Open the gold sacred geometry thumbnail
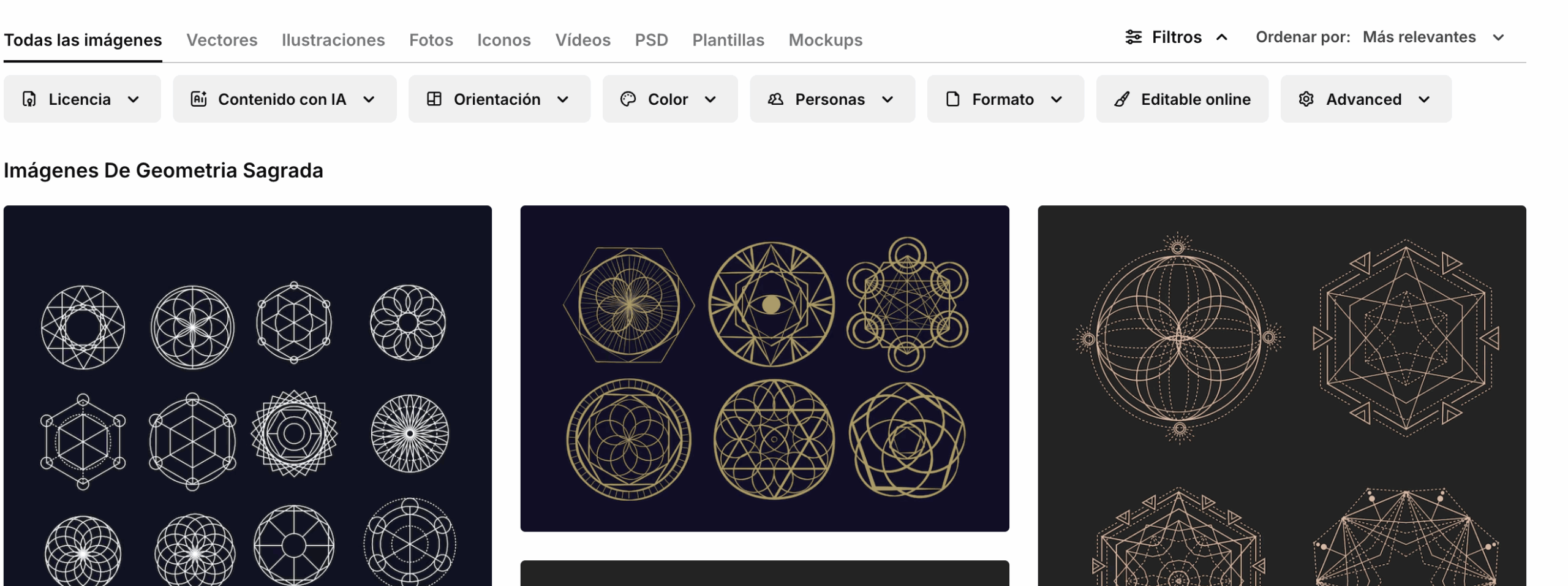 click(764, 368)
